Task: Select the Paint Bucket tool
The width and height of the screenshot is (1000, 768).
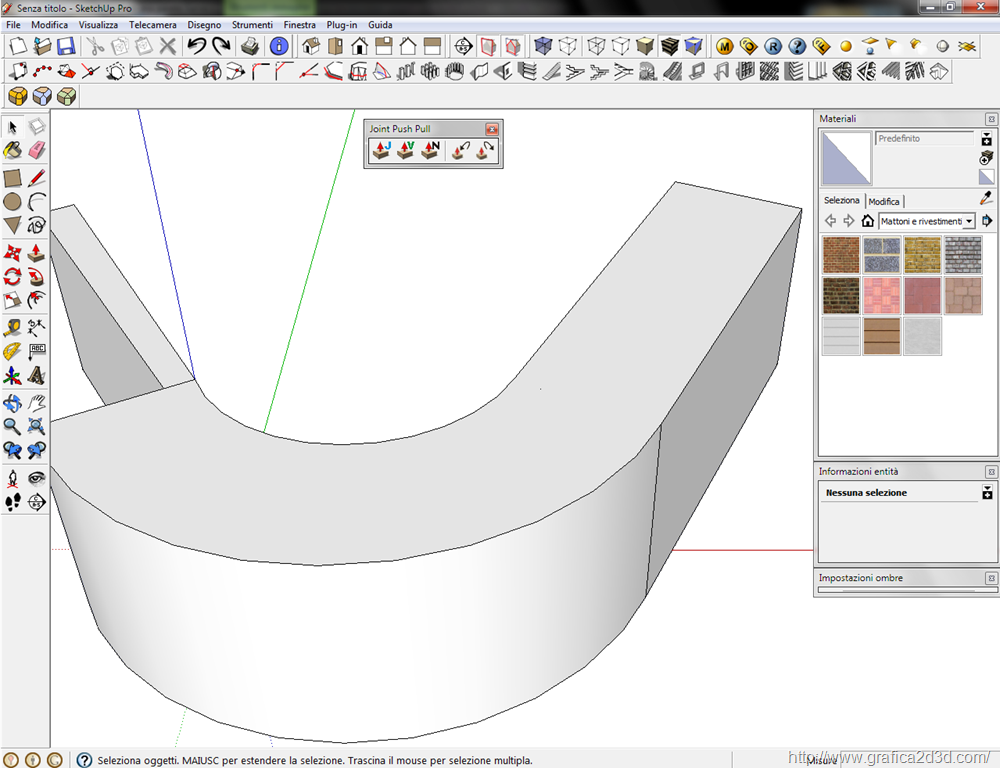Action: click(x=12, y=150)
